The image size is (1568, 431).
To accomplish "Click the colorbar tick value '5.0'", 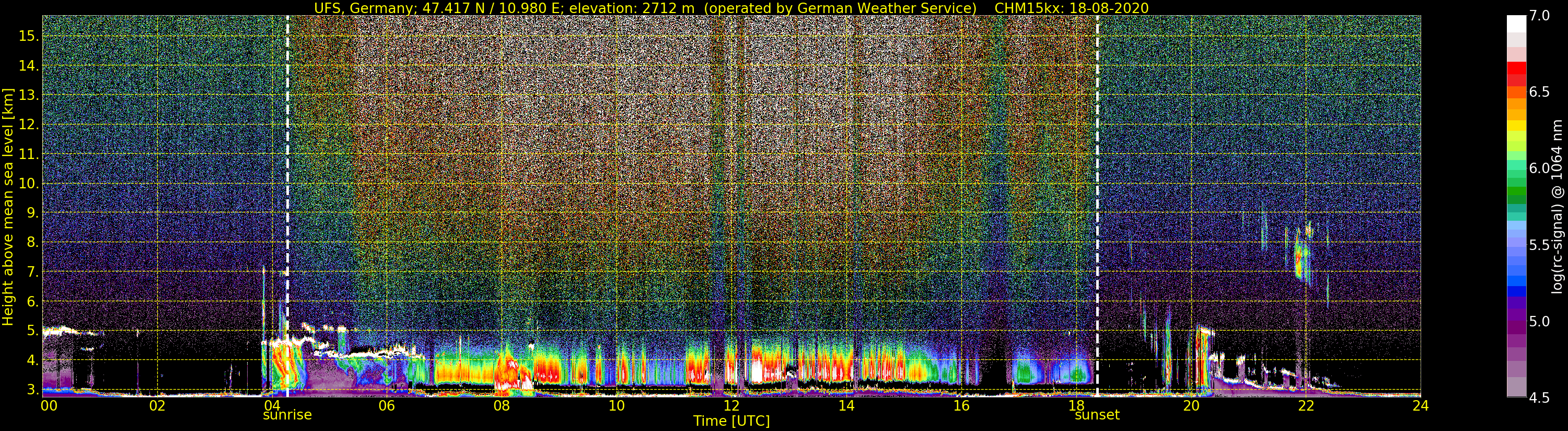I will pos(1539,321).
